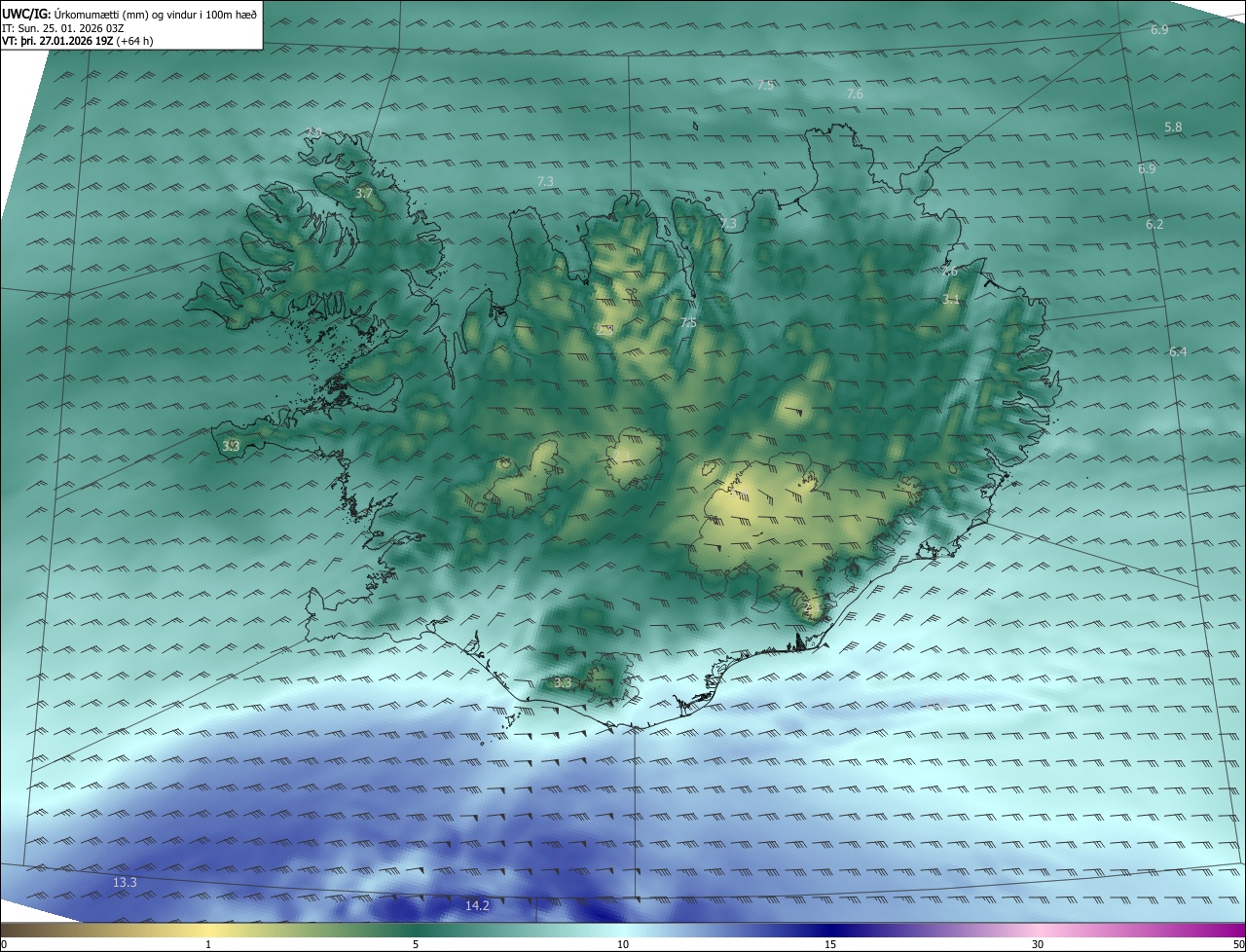Click the 1 tick on the color scale

208,945
